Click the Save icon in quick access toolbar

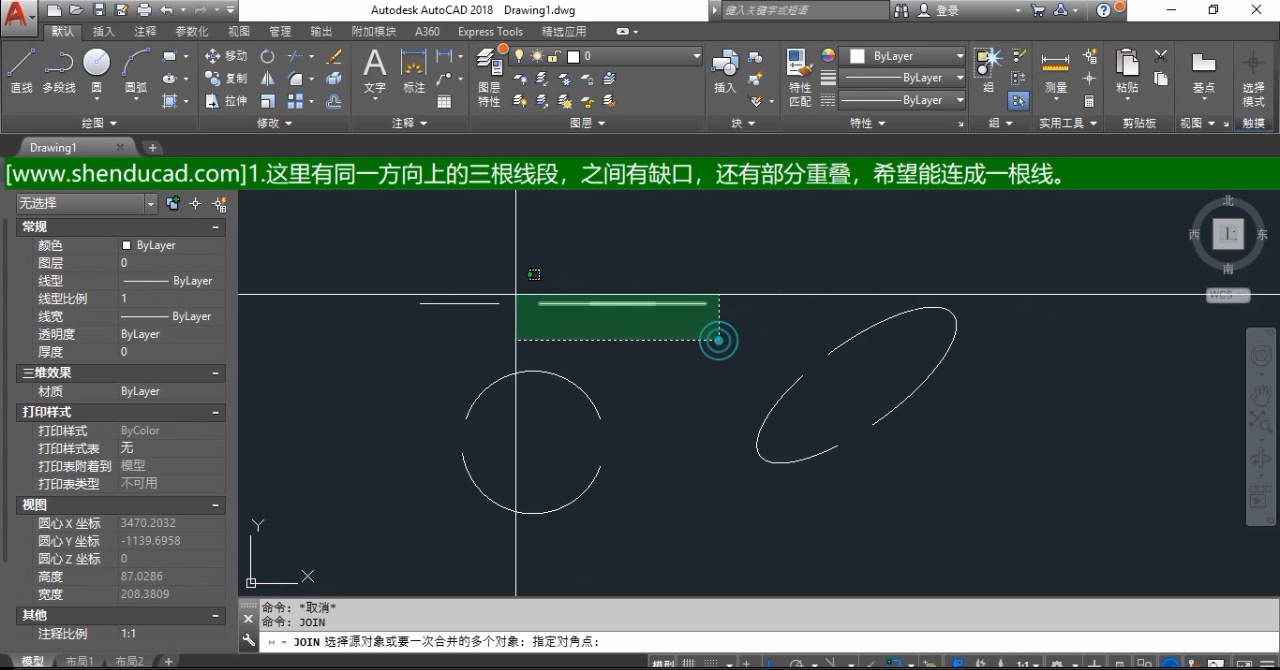click(x=99, y=10)
